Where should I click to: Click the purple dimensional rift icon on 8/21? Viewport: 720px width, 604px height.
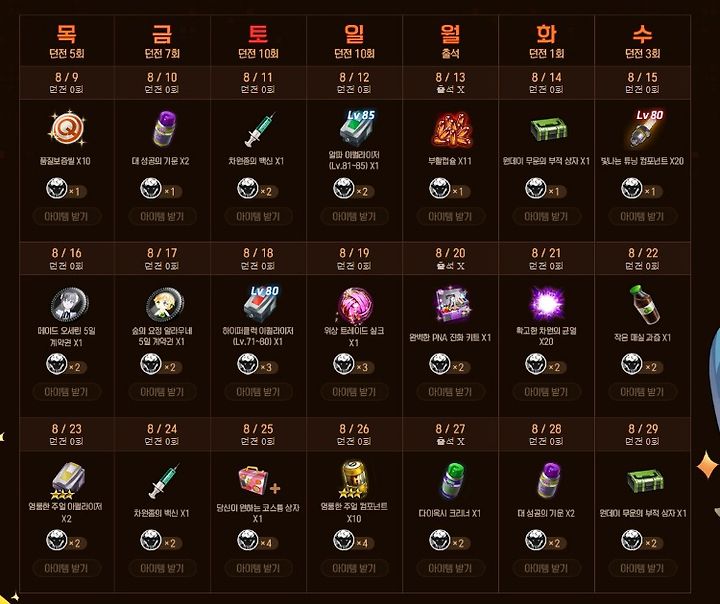pos(546,304)
